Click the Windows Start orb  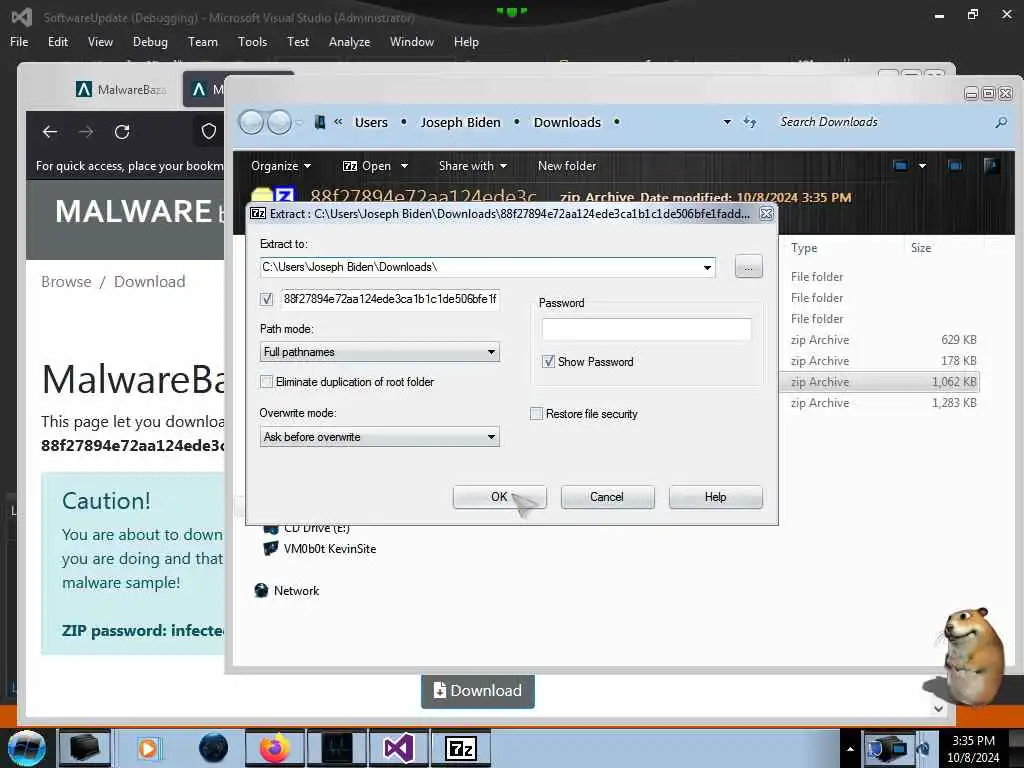[x=27, y=748]
